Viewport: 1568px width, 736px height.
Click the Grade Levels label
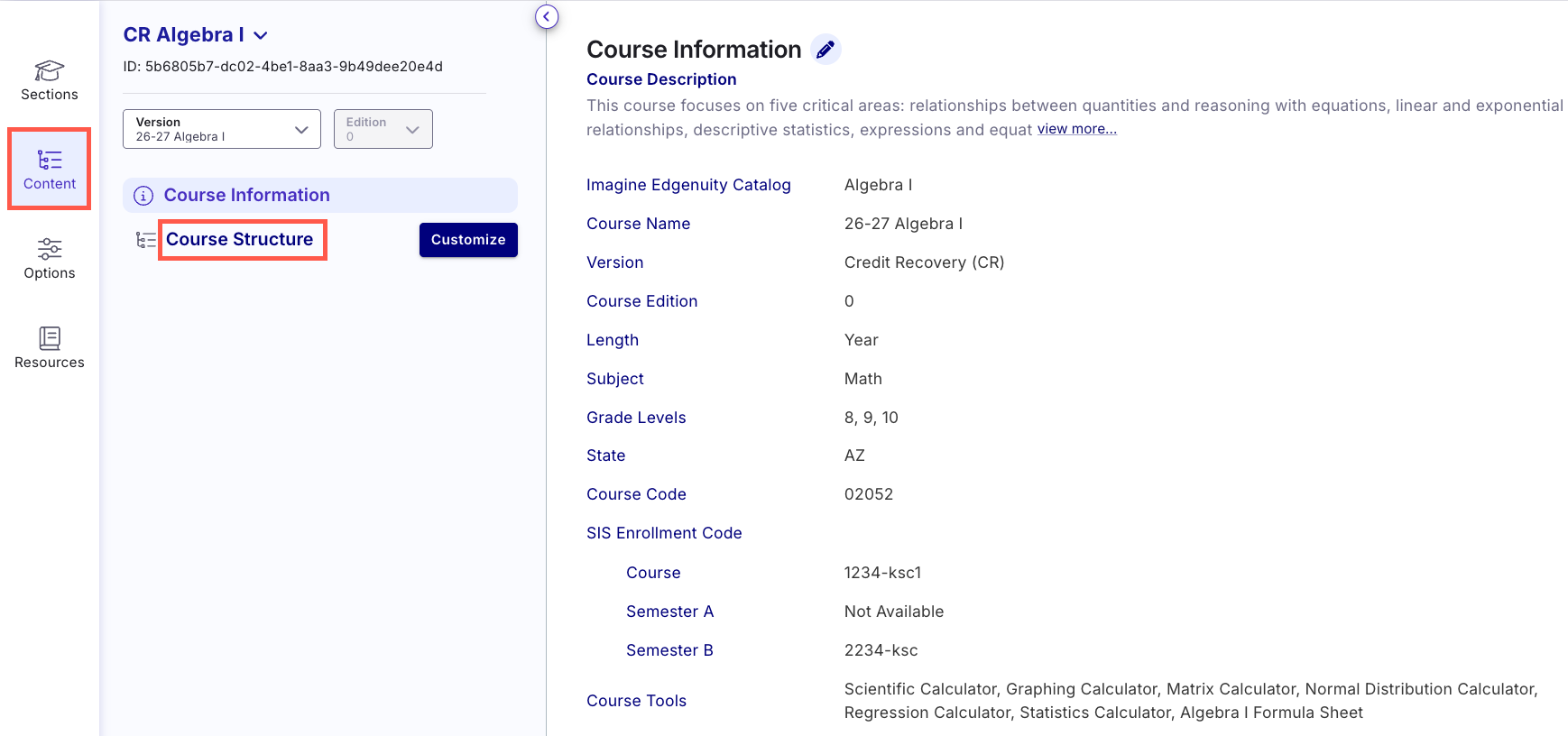pyautogui.click(x=636, y=418)
